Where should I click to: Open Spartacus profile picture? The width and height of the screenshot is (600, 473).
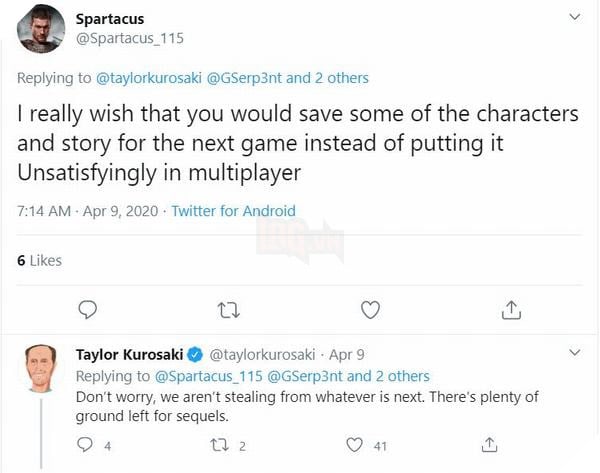tap(43, 30)
